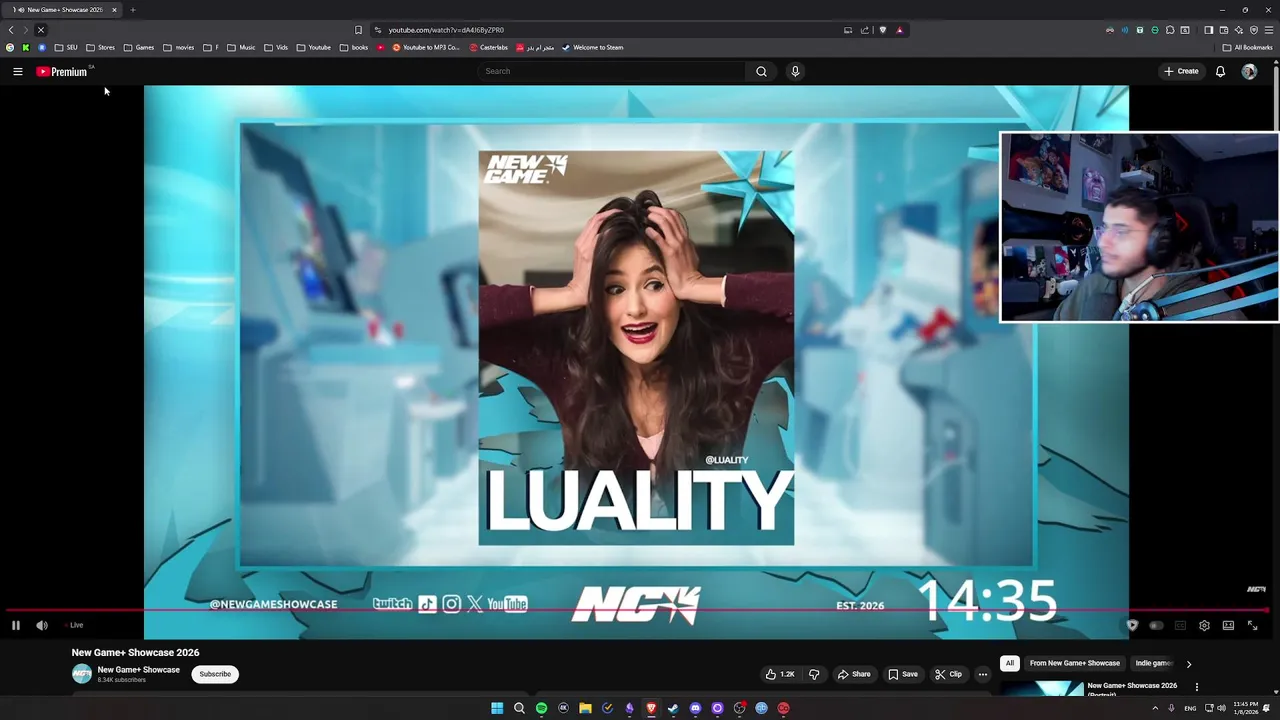Screen dimensions: 1280x720
Task: Select the All filter chip
Action: tap(1009, 663)
